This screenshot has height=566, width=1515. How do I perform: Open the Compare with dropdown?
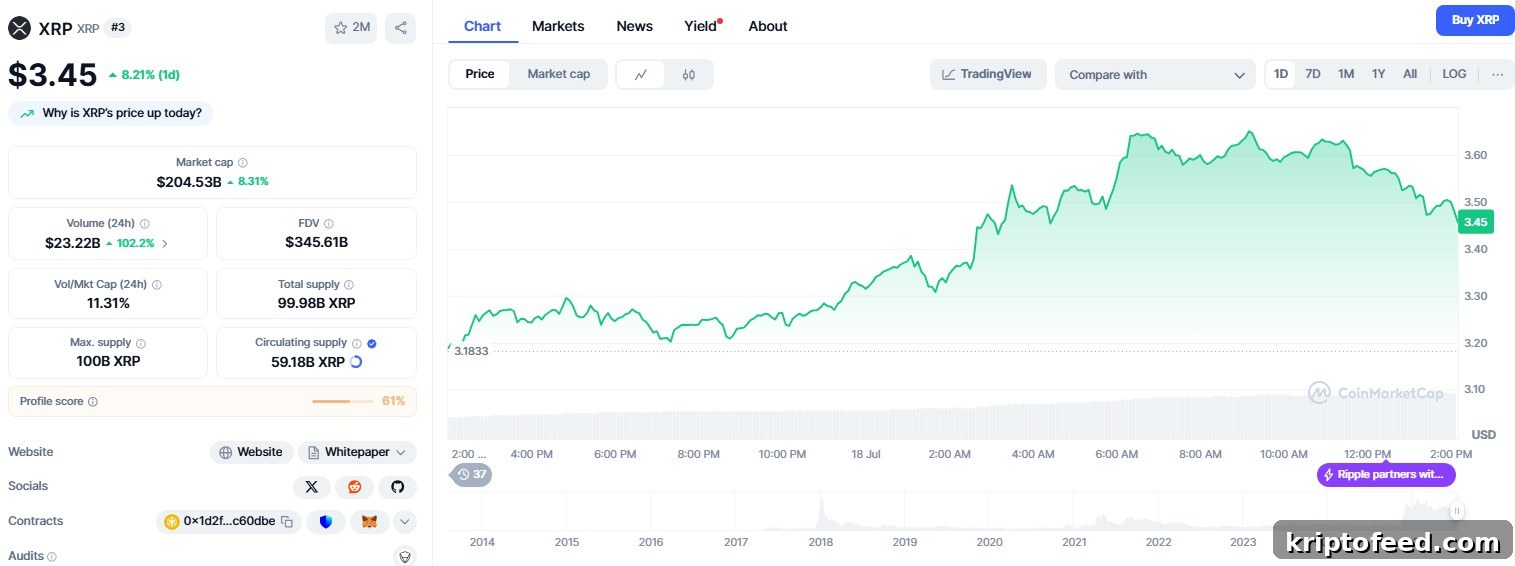pyautogui.click(x=1155, y=75)
